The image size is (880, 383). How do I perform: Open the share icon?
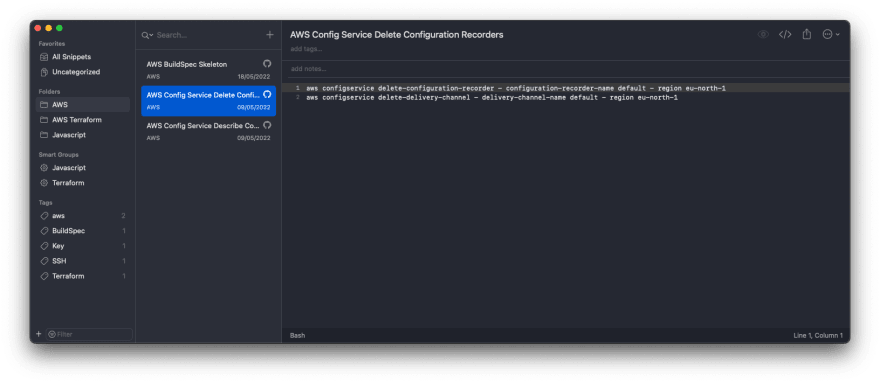[x=806, y=34]
